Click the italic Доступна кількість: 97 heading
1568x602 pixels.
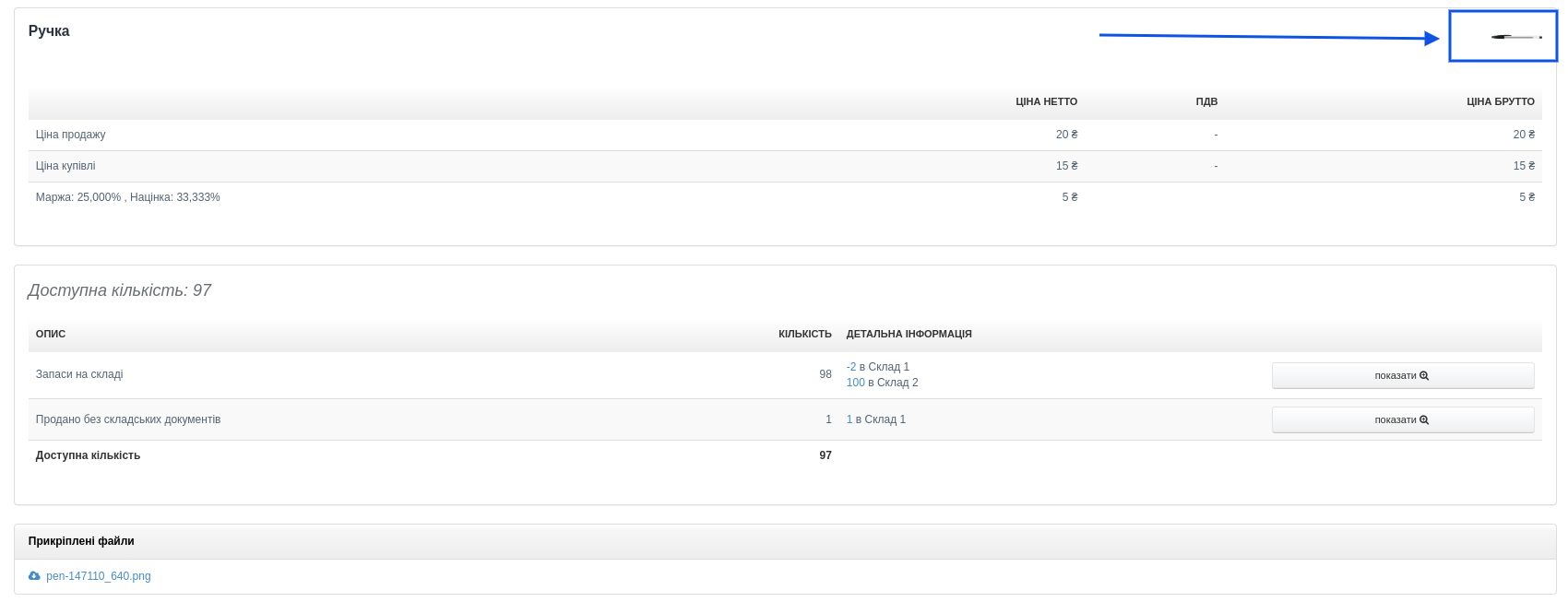pos(119,290)
